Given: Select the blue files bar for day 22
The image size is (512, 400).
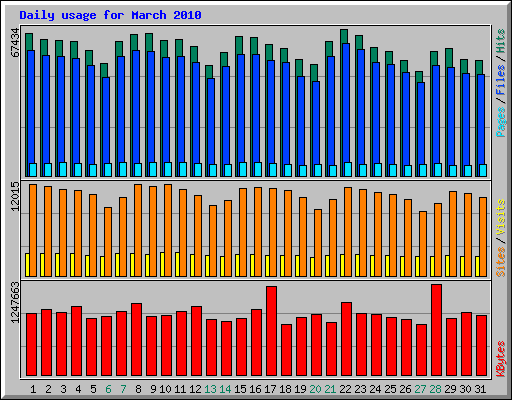Looking at the screenshot, I should click(346, 103).
